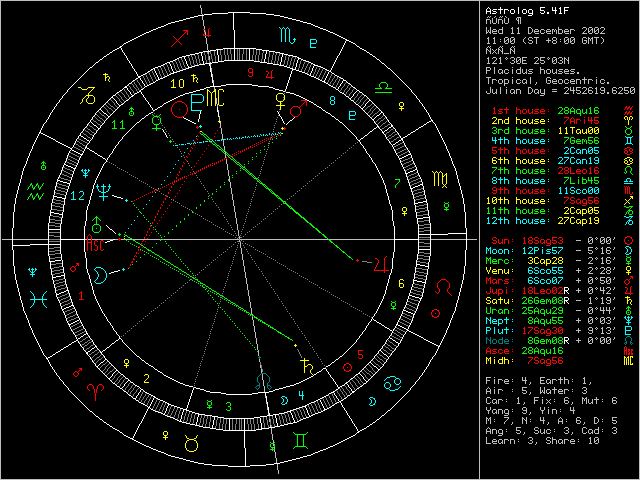The image size is (640, 480).
Task: Select the large cyan Pluto glyph beside MC
Action: tap(197, 103)
